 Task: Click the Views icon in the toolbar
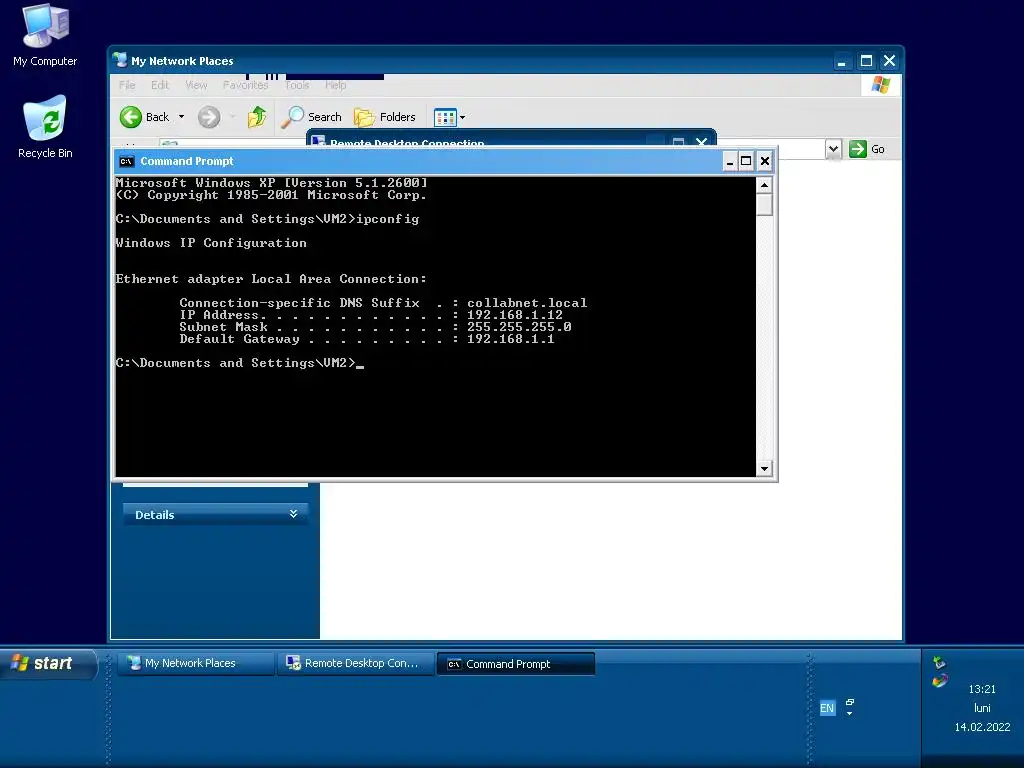445,118
